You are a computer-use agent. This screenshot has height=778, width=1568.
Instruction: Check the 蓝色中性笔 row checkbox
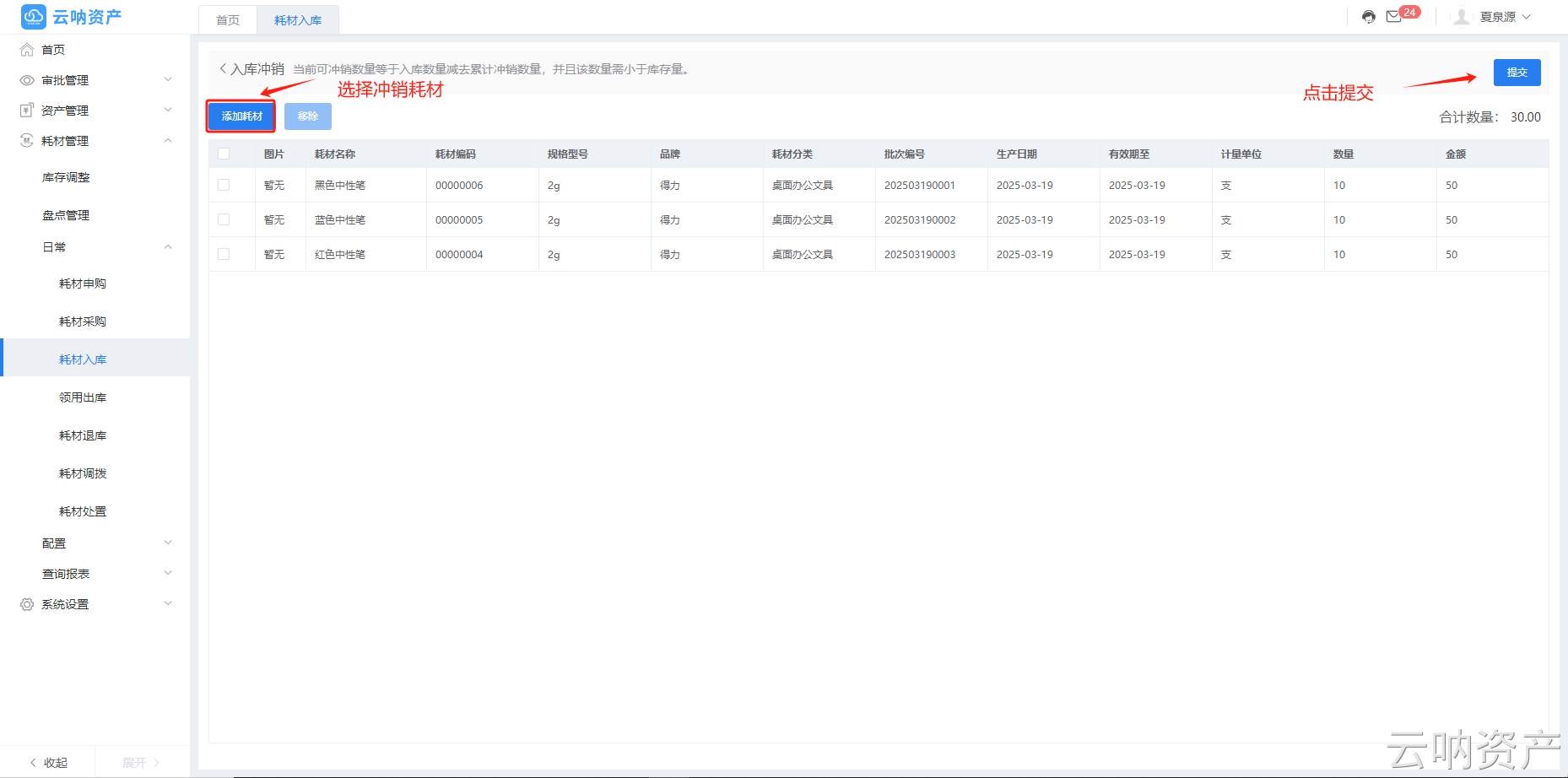224,219
